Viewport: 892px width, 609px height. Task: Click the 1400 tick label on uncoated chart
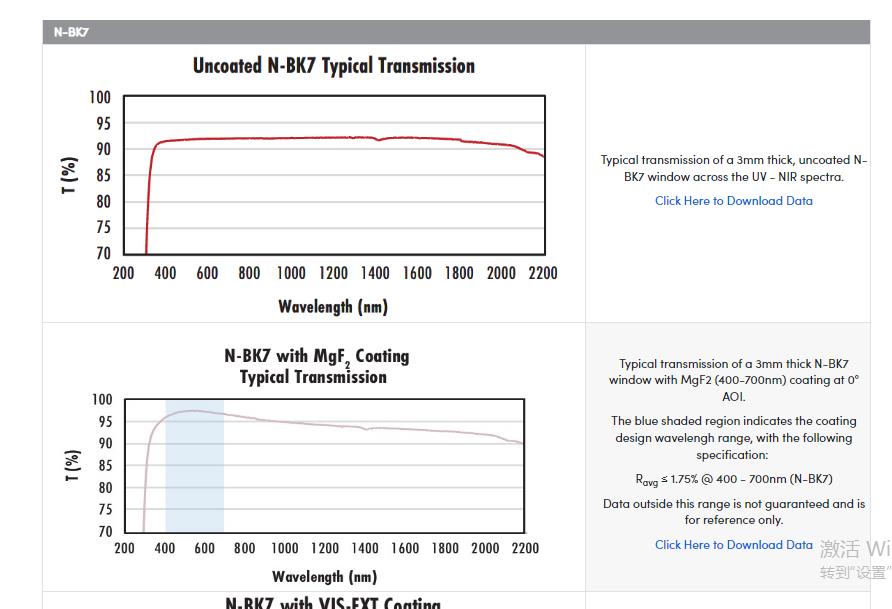375,273
